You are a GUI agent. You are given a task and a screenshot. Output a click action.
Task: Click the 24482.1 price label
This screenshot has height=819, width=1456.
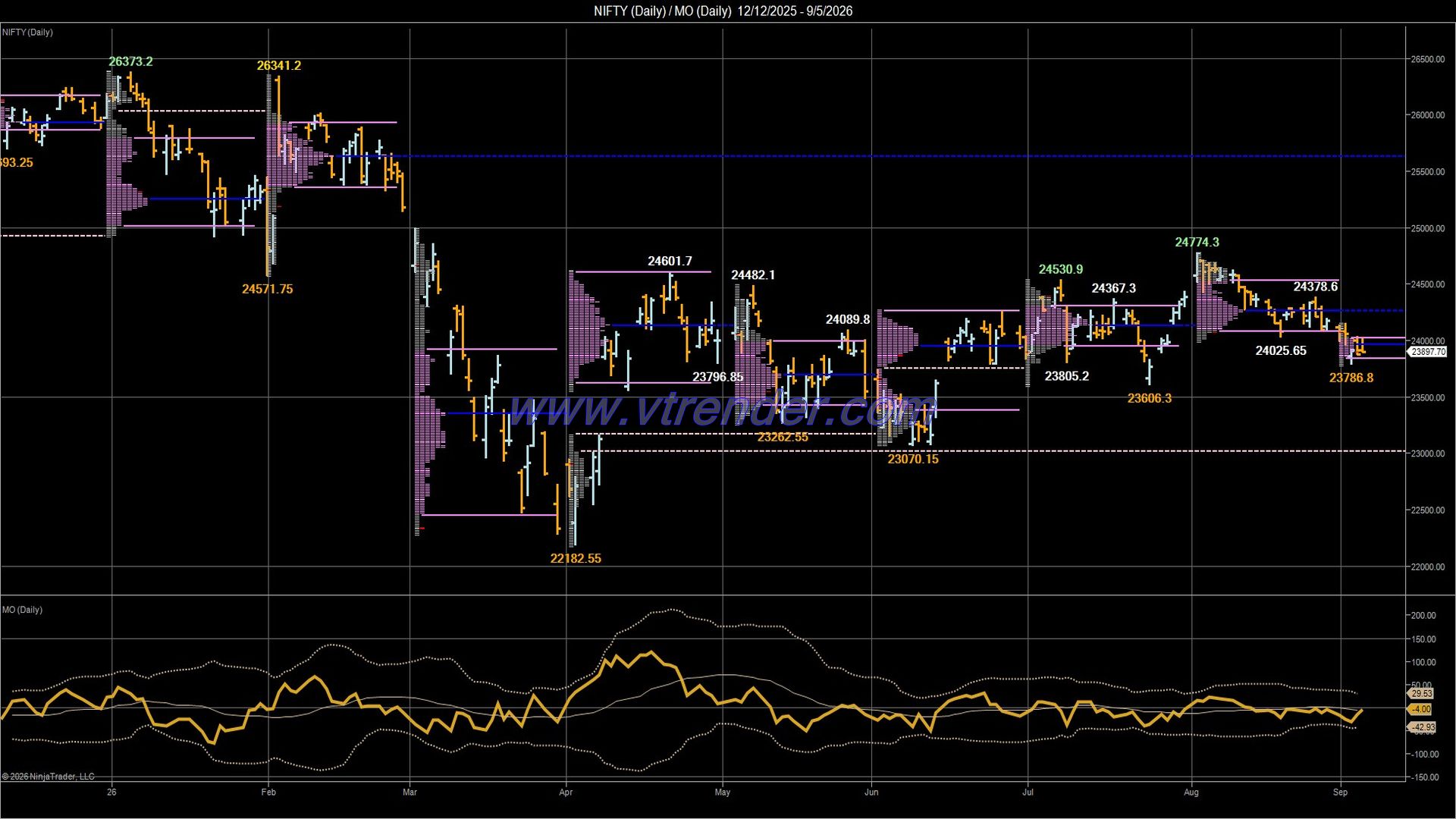pyautogui.click(x=753, y=275)
